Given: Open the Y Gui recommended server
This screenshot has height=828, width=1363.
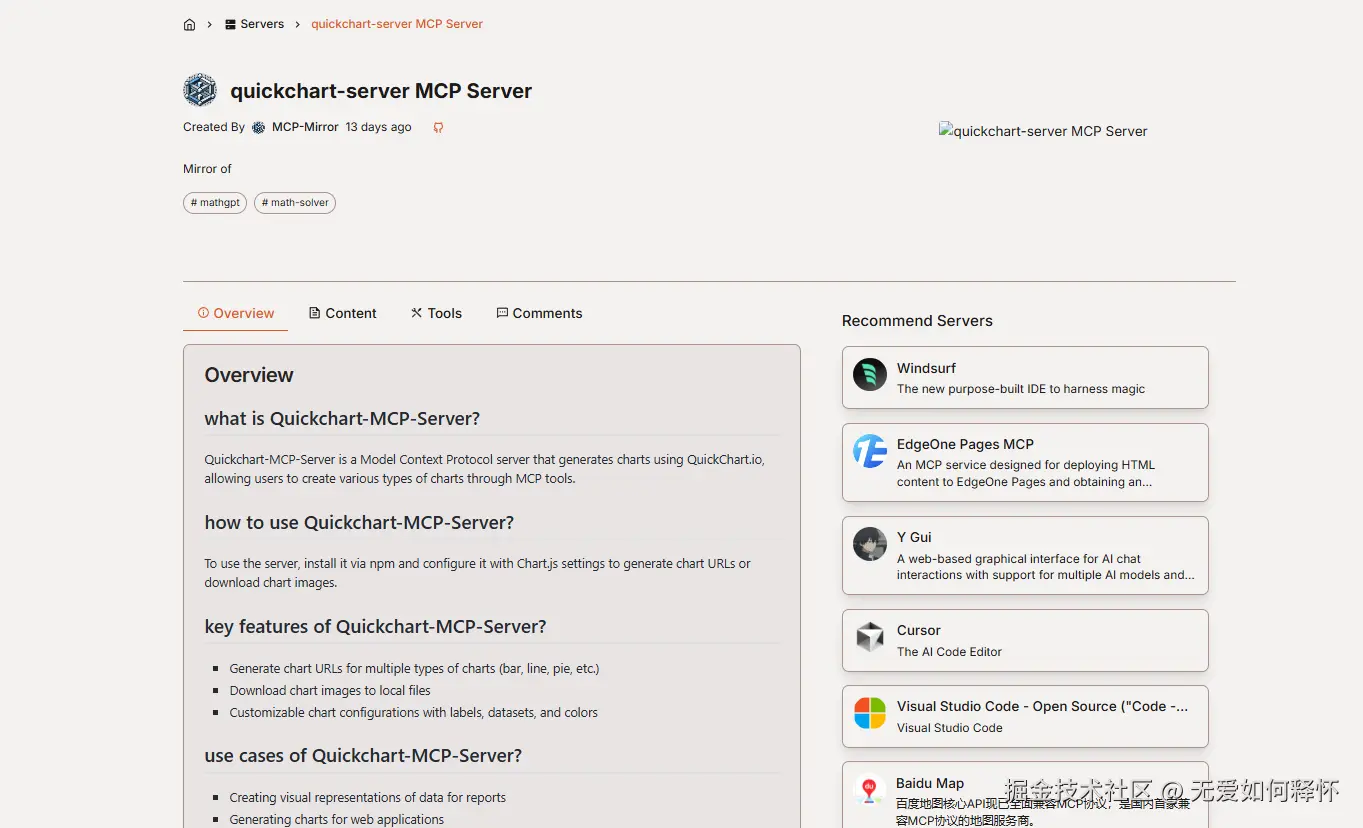Looking at the screenshot, I should click(x=1025, y=555).
